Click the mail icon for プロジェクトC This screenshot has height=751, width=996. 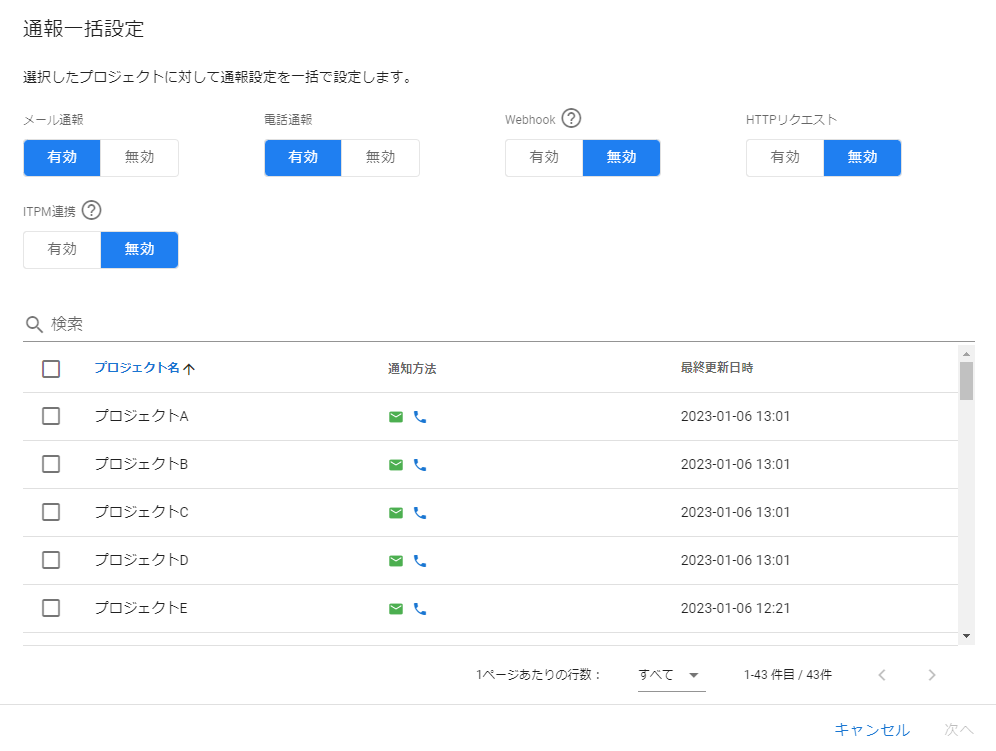(396, 512)
